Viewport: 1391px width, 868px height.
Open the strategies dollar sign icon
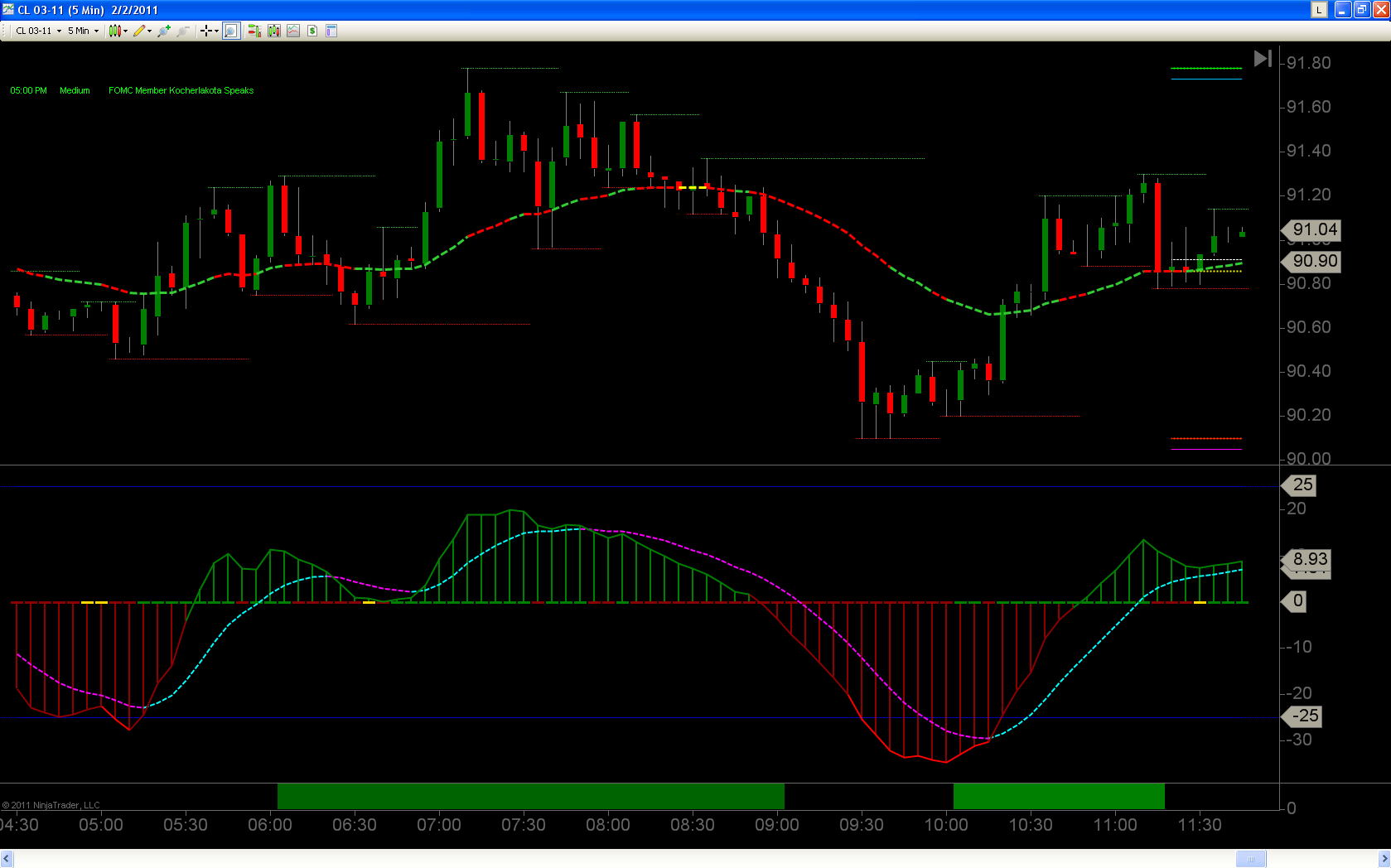point(312,31)
